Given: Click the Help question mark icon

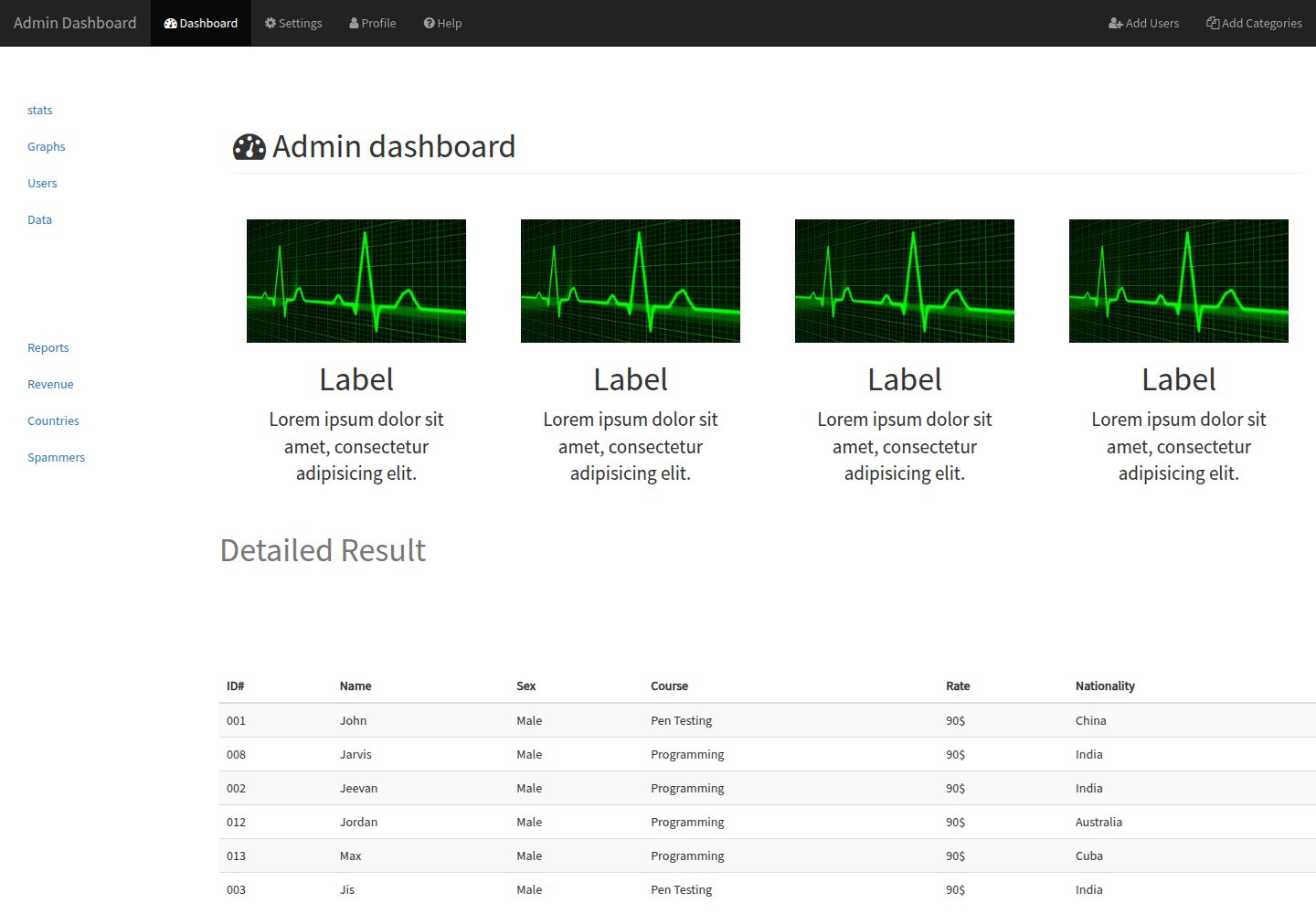Looking at the screenshot, I should (429, 23).
